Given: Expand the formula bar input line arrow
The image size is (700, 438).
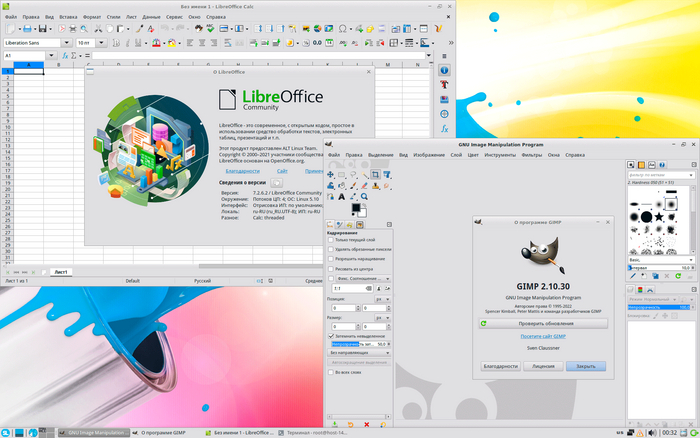Looking at the screenshot, I should pos(429,55).
